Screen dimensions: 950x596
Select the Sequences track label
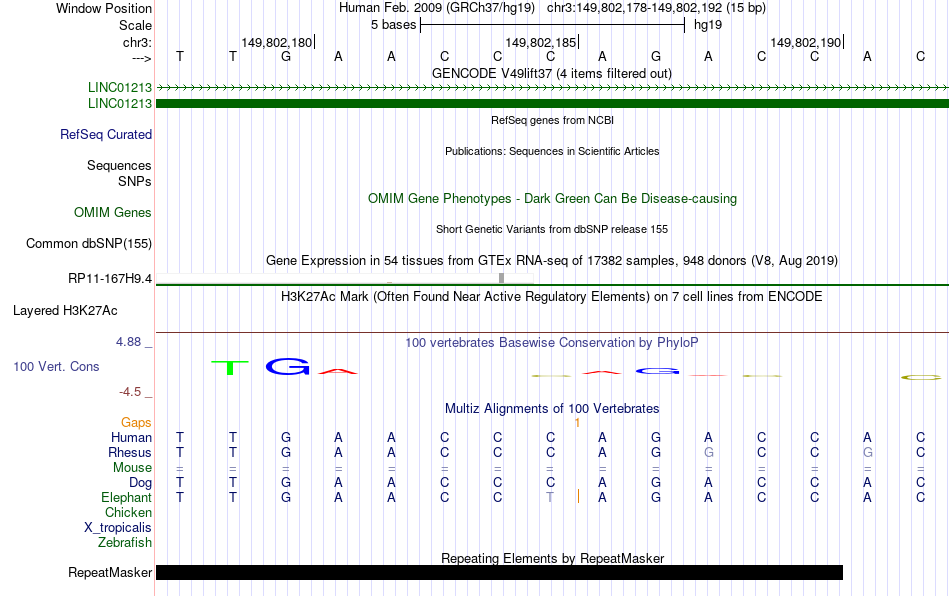[119, 165]
